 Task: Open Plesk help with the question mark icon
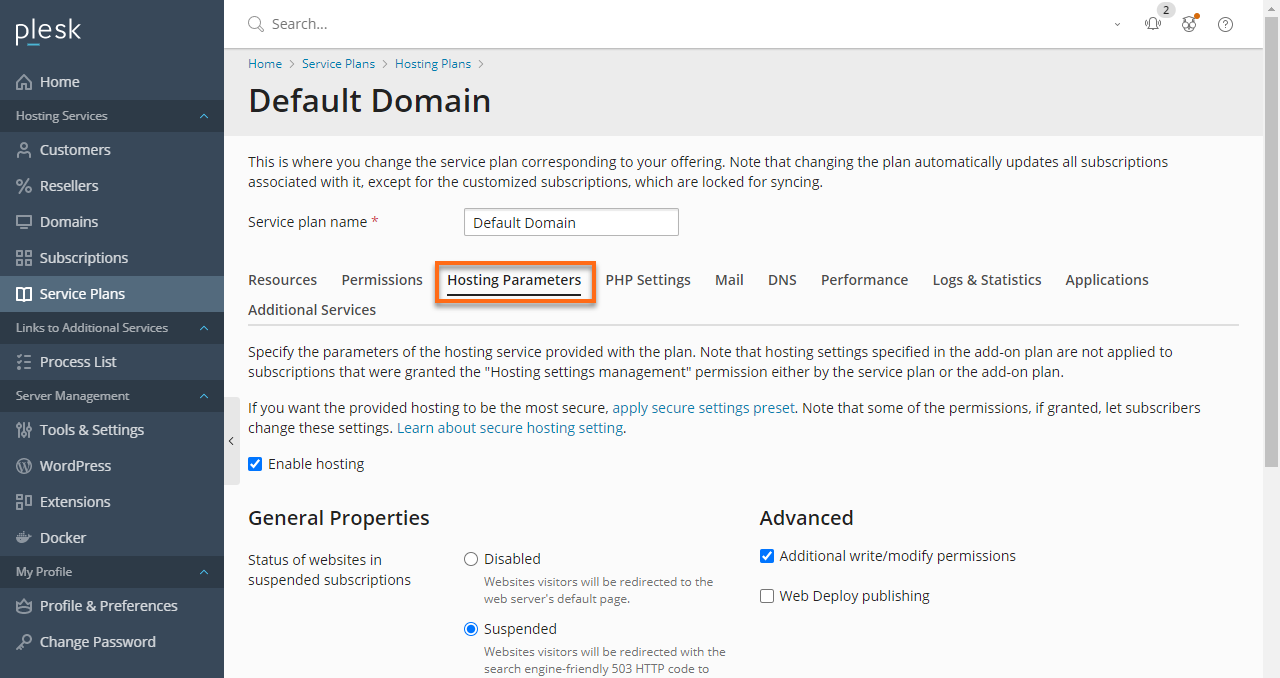pos(1225,23)
